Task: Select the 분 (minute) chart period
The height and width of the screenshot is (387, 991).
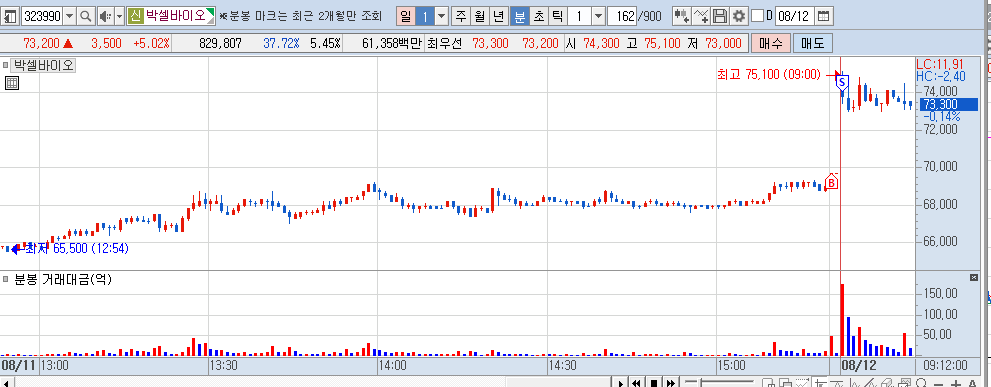Action: coord(519,16)
